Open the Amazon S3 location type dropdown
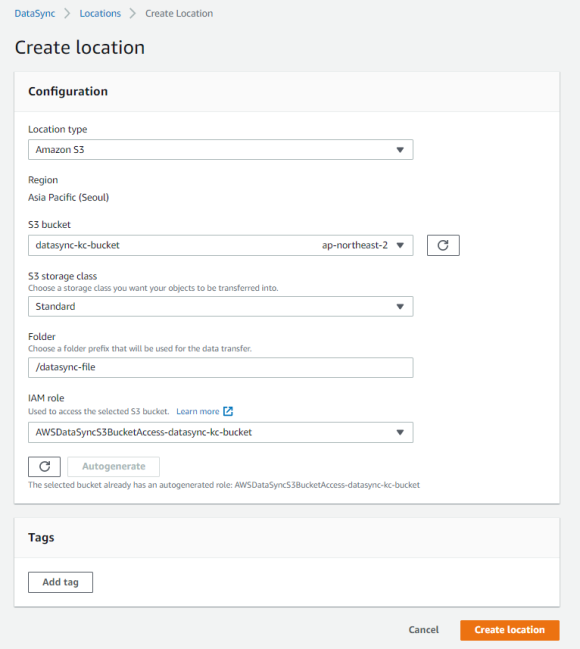The height and width of the screenshot is (649, 580). tap(221, 149)
